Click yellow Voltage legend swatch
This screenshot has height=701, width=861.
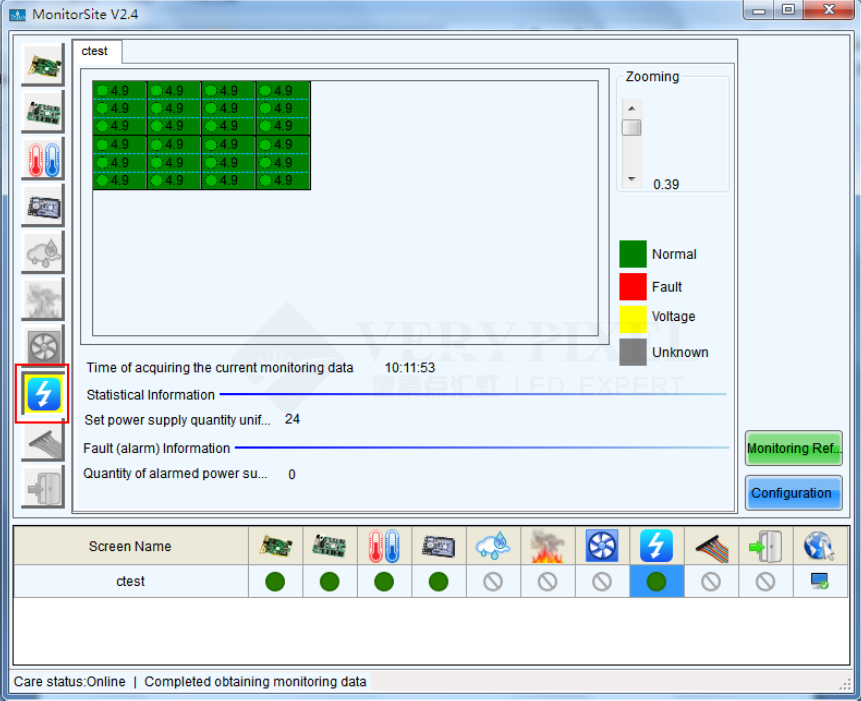633,319
